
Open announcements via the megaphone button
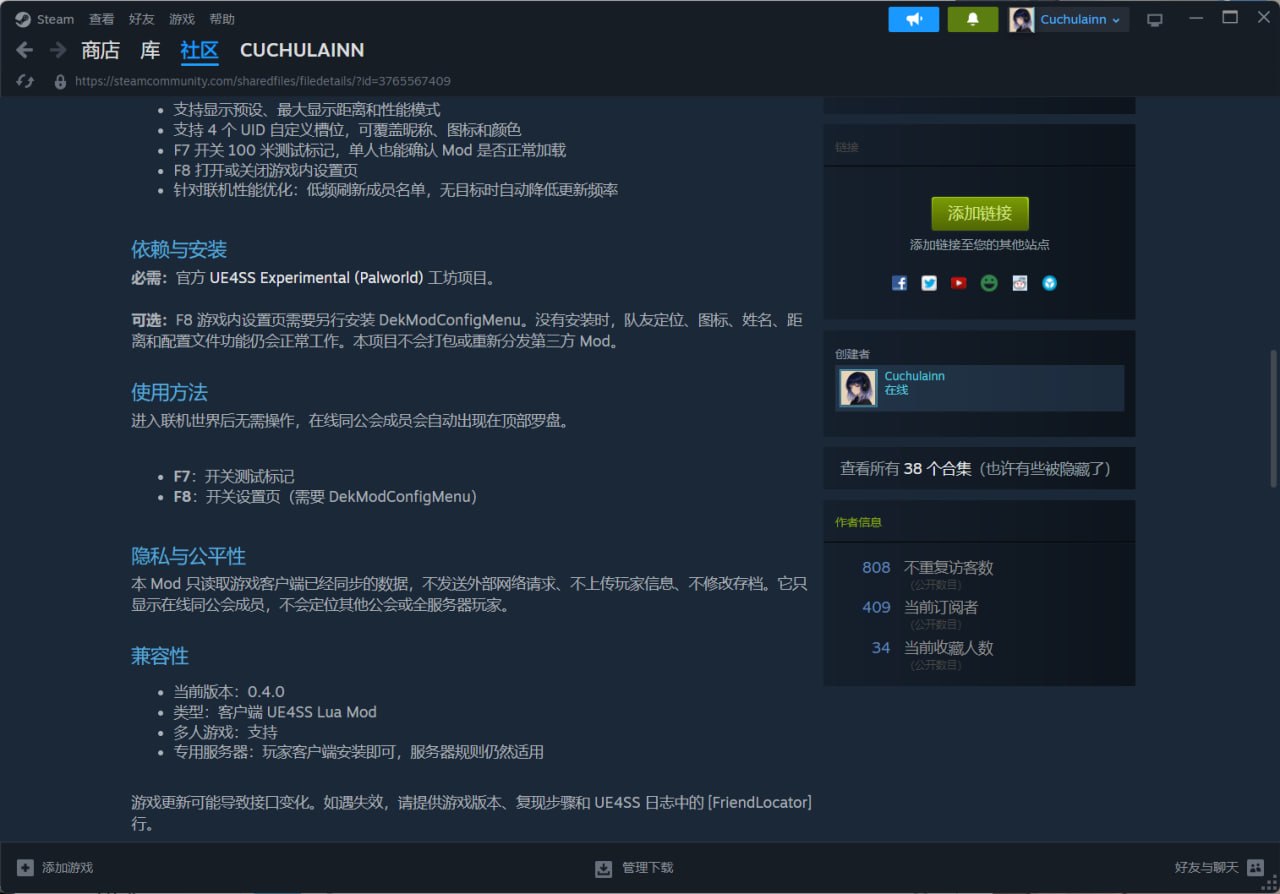[914, 19]
